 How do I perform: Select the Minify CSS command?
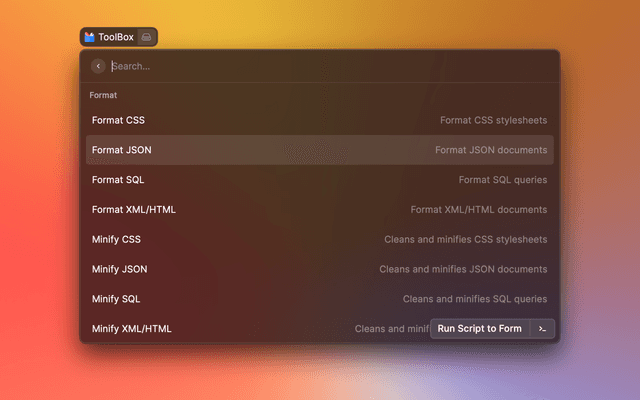click(116, 239)
